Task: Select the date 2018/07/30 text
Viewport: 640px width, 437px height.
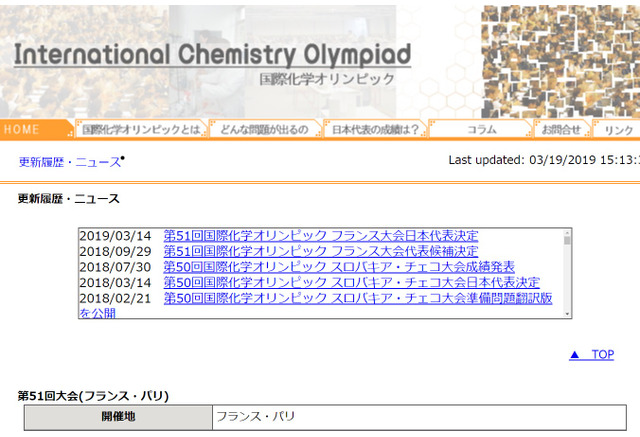Action: (x=115, y=266)
